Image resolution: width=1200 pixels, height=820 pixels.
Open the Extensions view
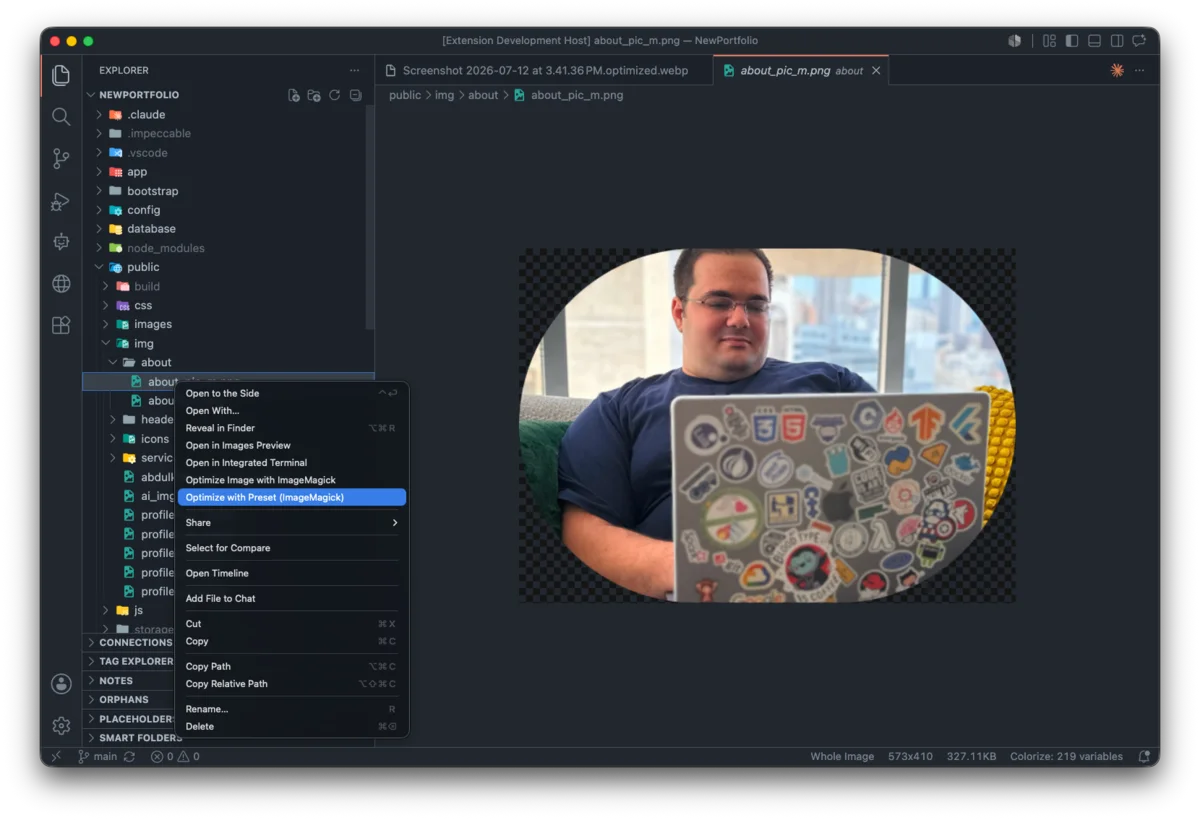(61, 325)
